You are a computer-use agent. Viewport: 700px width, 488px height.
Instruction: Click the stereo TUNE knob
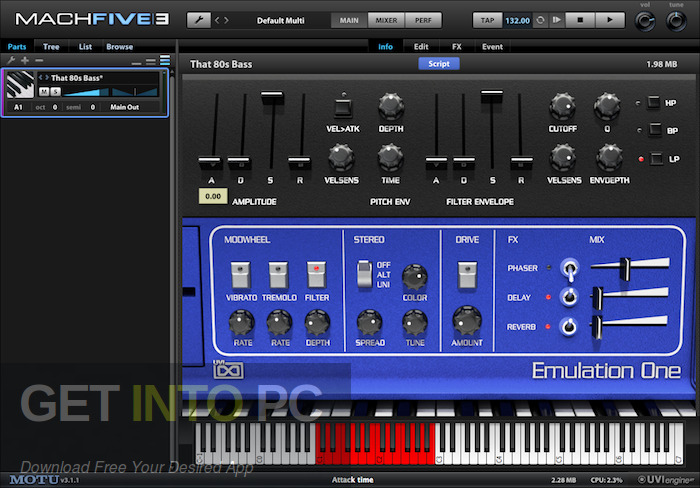[415, 322]
